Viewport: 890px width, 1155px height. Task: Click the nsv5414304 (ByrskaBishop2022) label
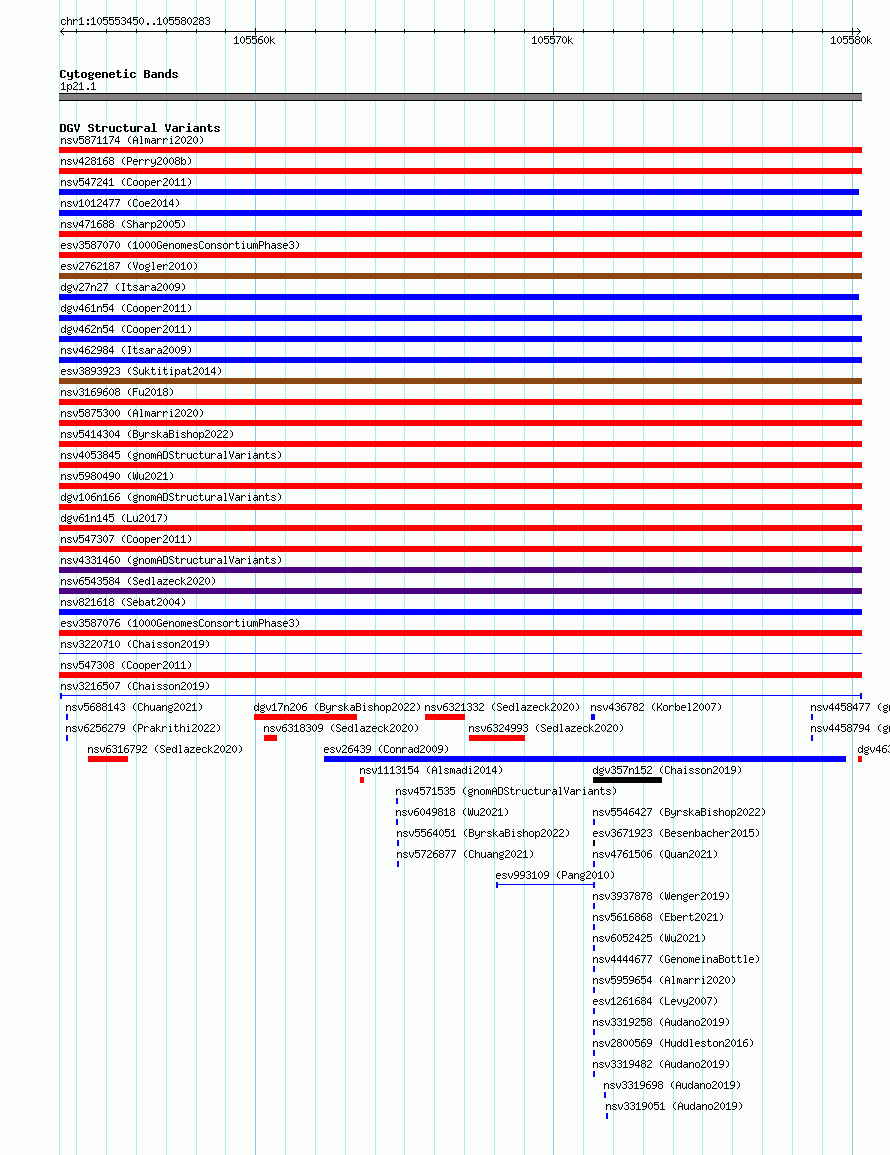147,434
